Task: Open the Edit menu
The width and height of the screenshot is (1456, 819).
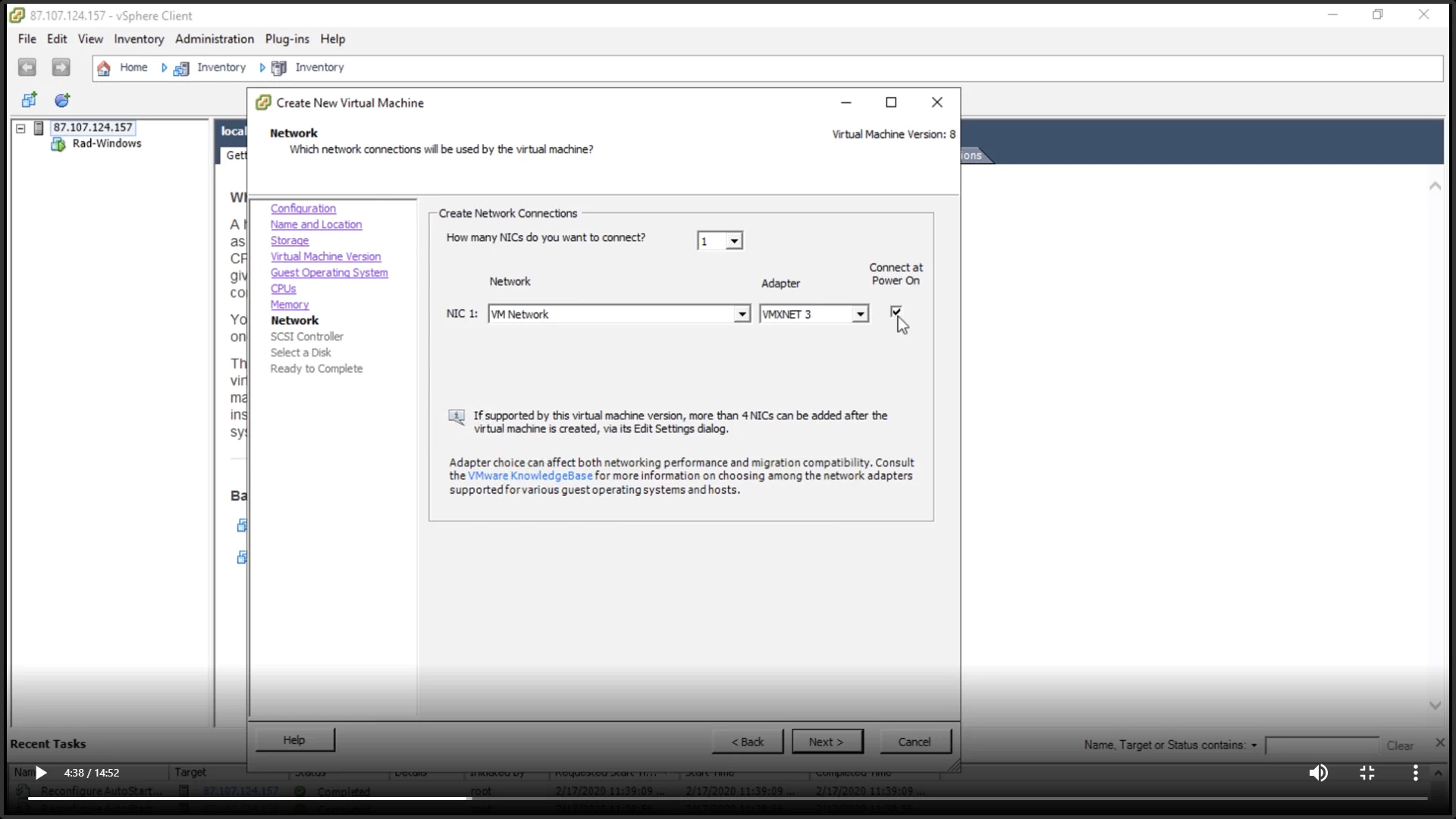Action: point(57,39)
